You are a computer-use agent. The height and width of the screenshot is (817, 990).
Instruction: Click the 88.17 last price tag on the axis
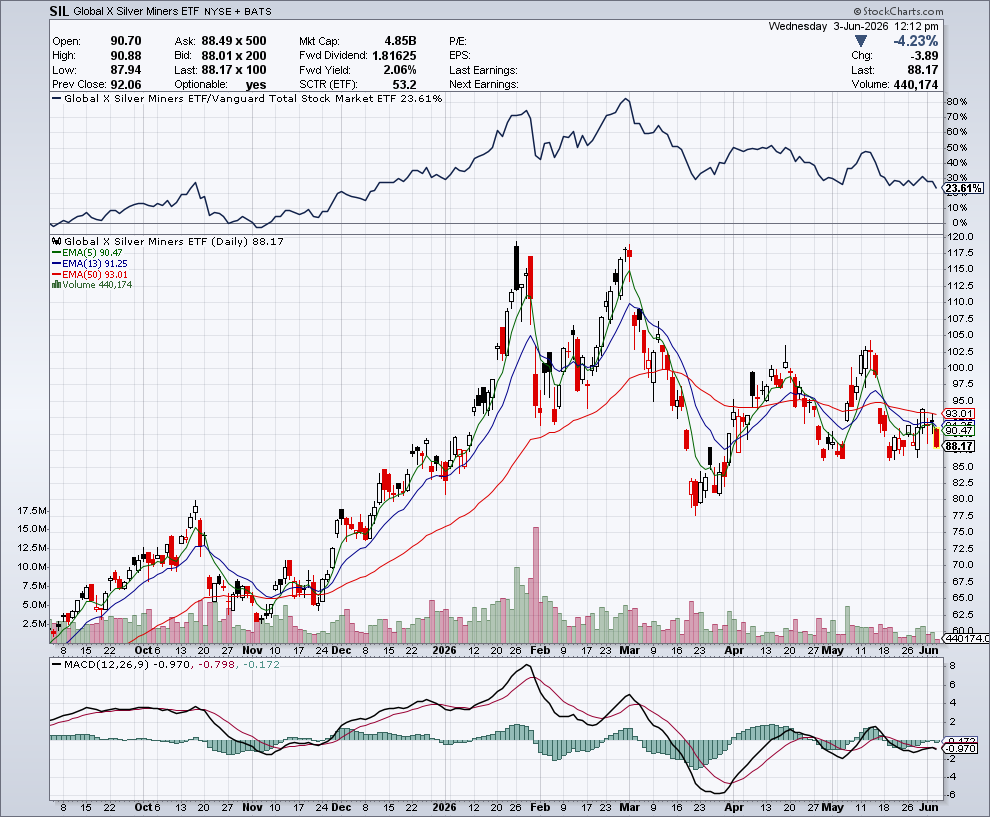(x=959, y=446)
